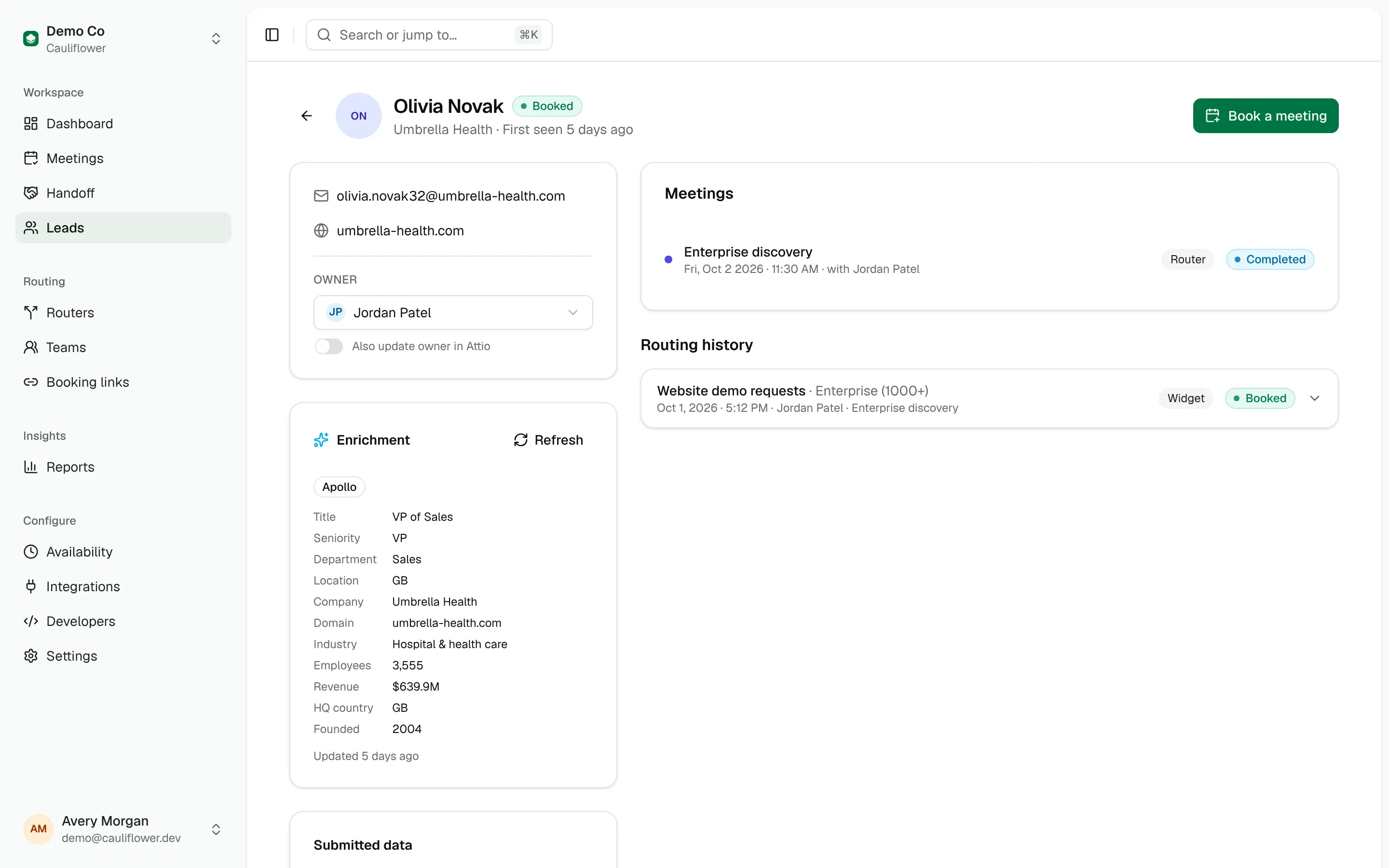
Task: Open the Demo Co workspace switcher
Action: click(x=123, y=39)
